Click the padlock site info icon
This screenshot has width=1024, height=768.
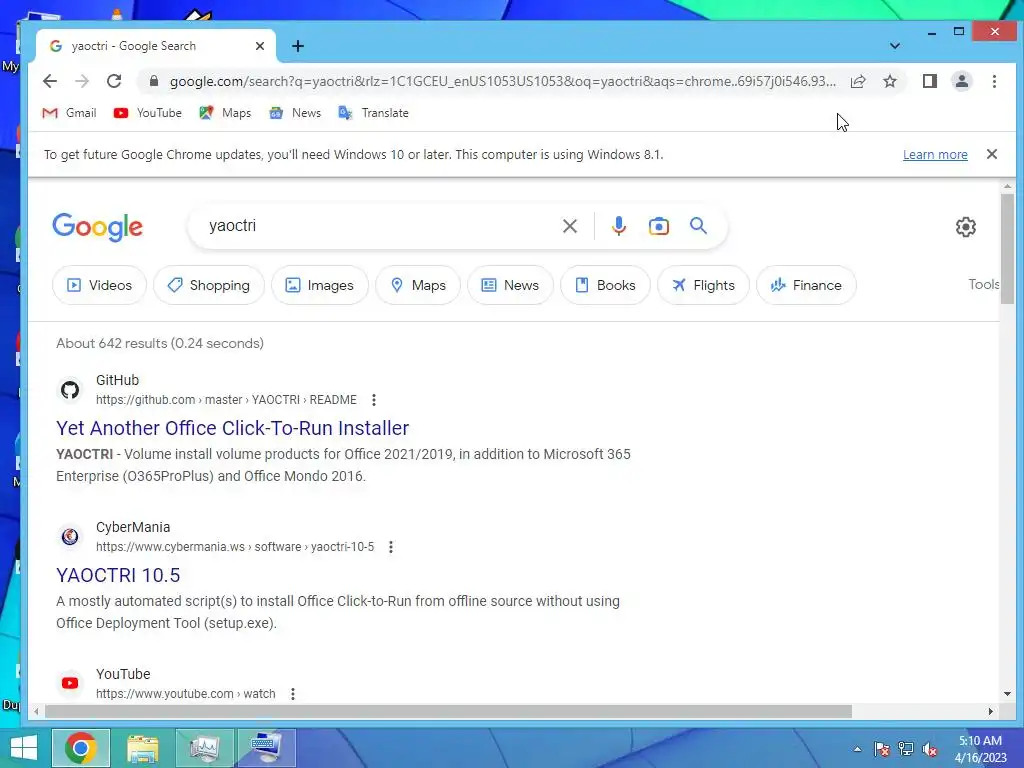click(153, 81)
